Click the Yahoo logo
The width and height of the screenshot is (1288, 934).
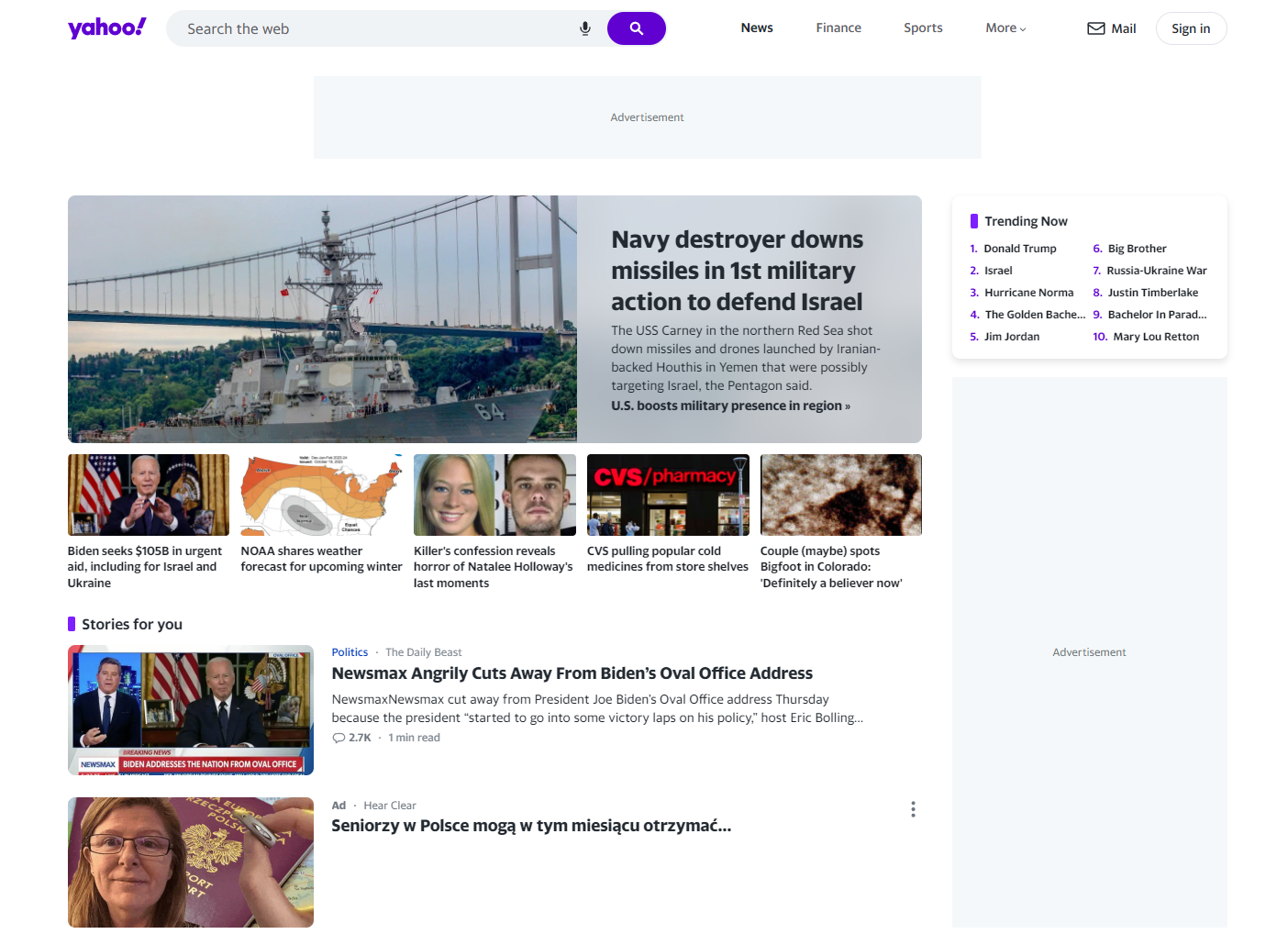click(106, 28)
